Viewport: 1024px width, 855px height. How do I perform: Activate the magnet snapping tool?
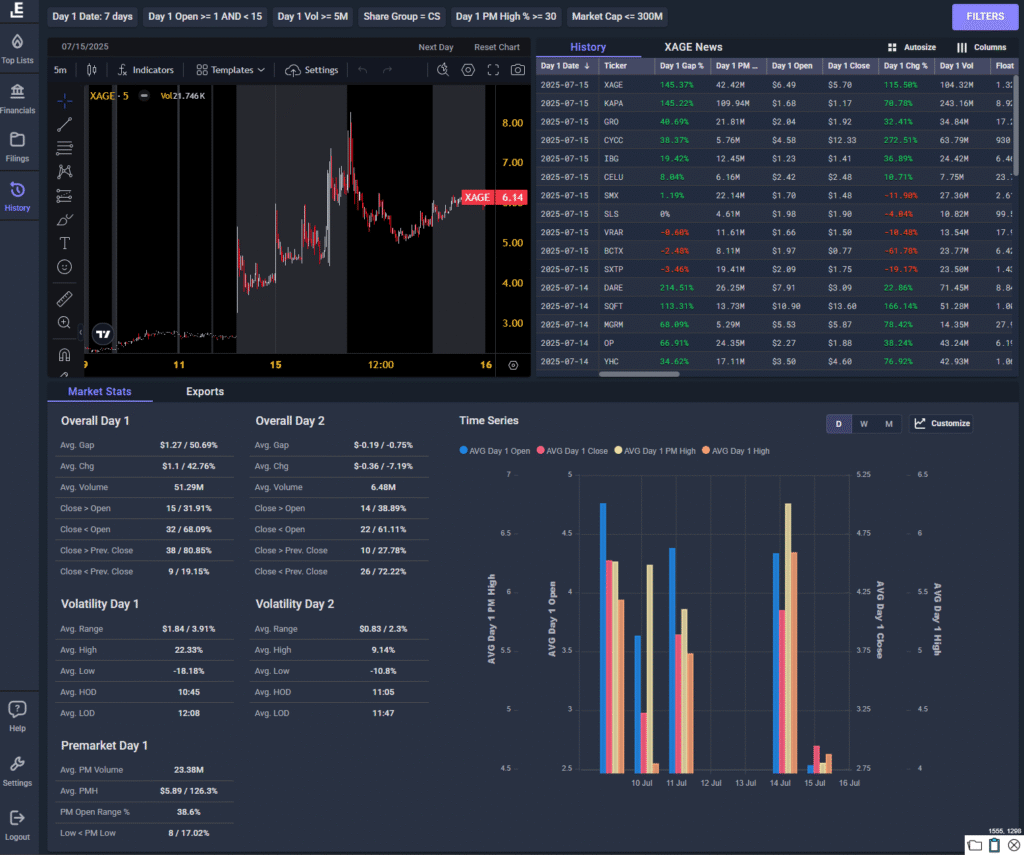pyautogui.click(x=64, y=355)
